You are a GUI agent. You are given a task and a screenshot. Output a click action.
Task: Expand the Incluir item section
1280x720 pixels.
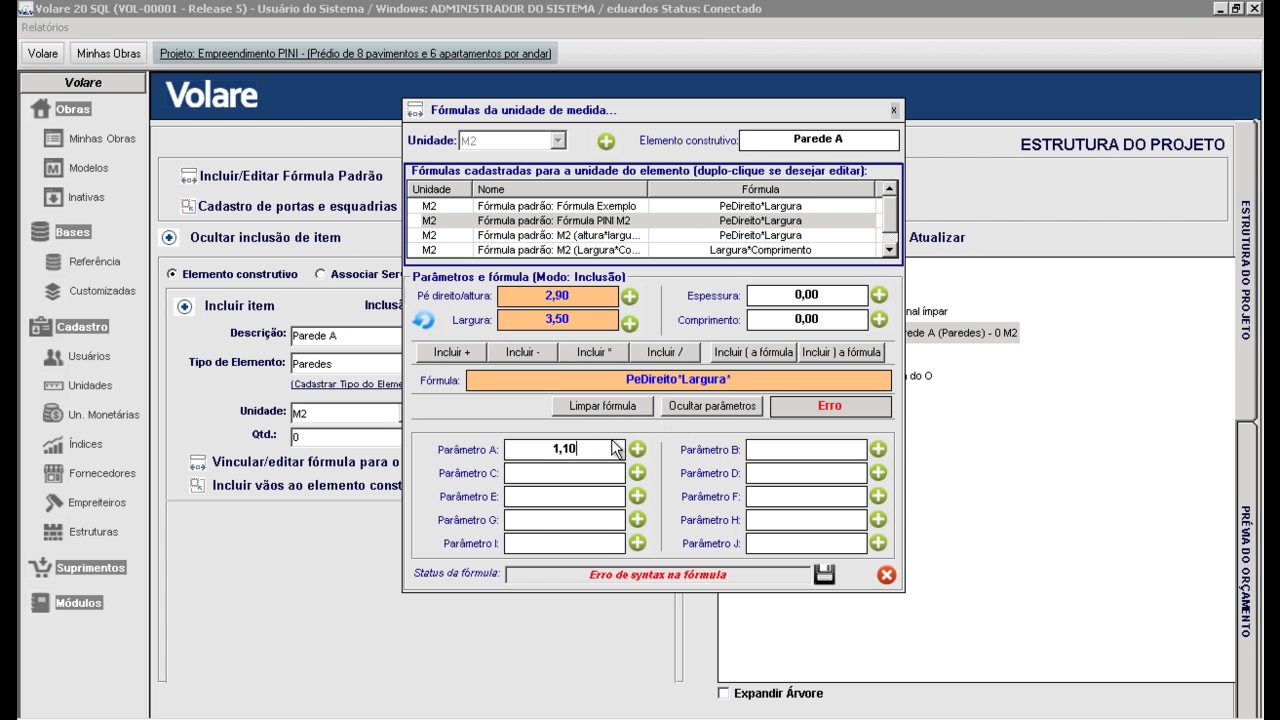pyautogui.click(x=184, y=307)
